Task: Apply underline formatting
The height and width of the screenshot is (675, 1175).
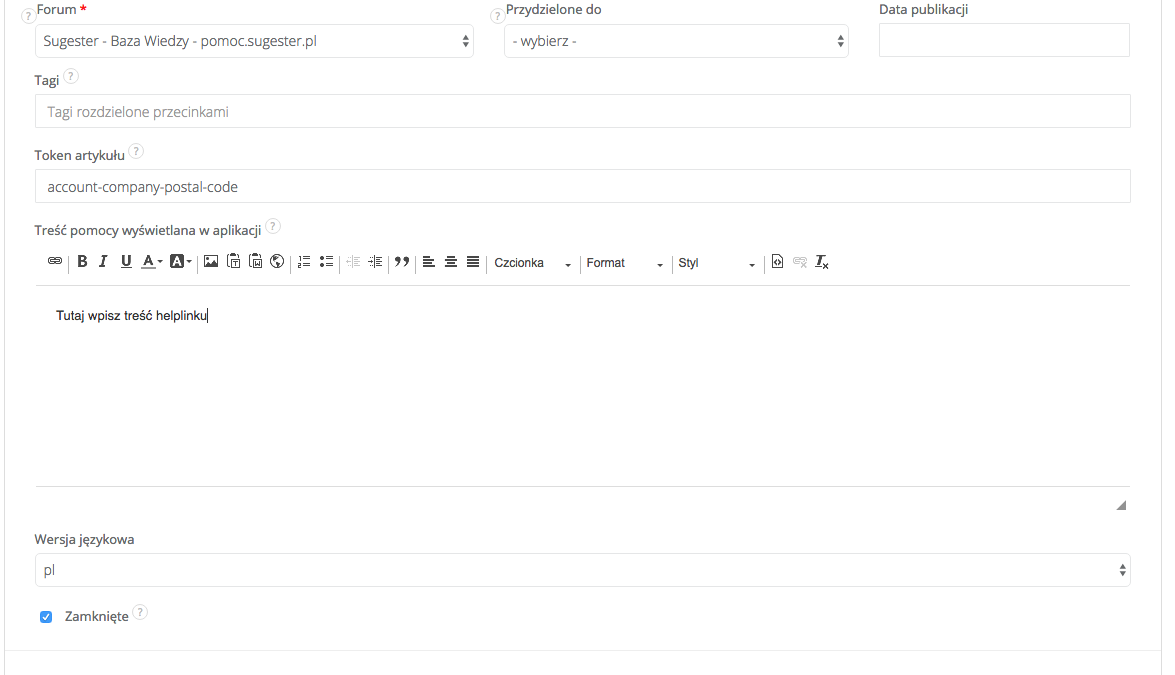Action: coord(125,262)
